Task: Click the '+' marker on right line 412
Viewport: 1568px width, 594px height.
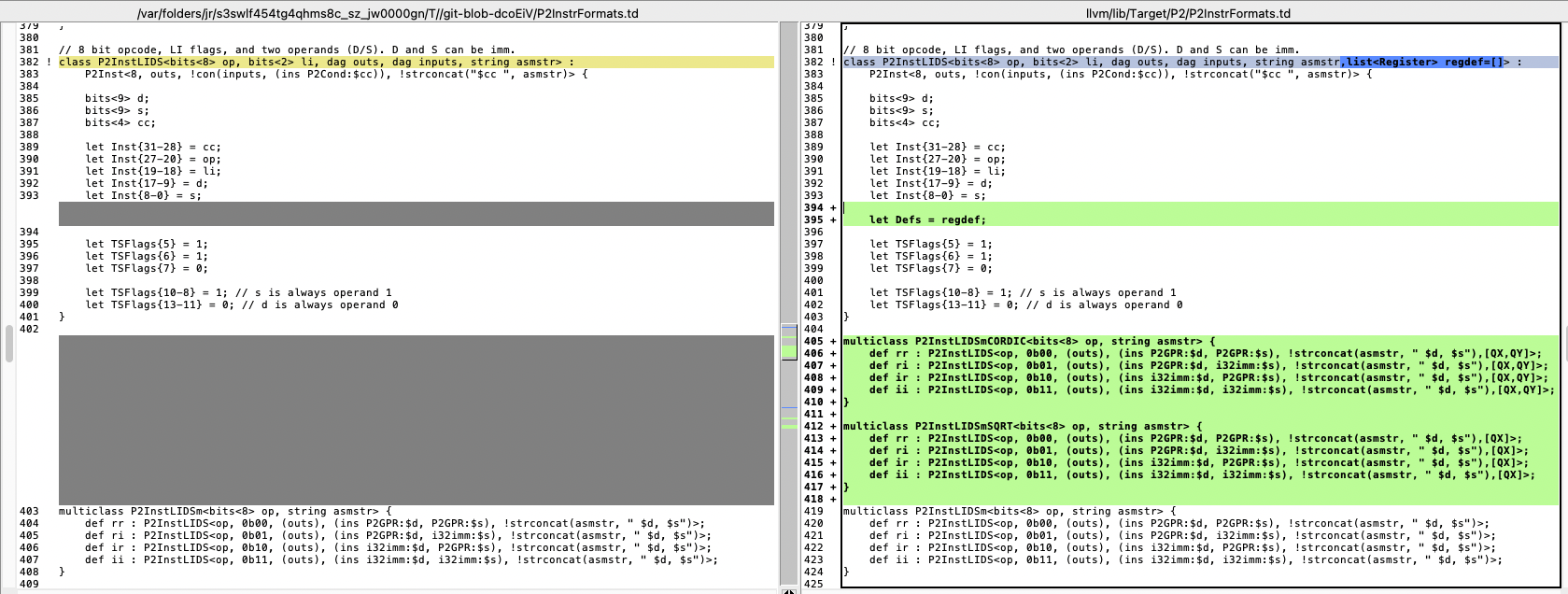Action: [833, 427]
